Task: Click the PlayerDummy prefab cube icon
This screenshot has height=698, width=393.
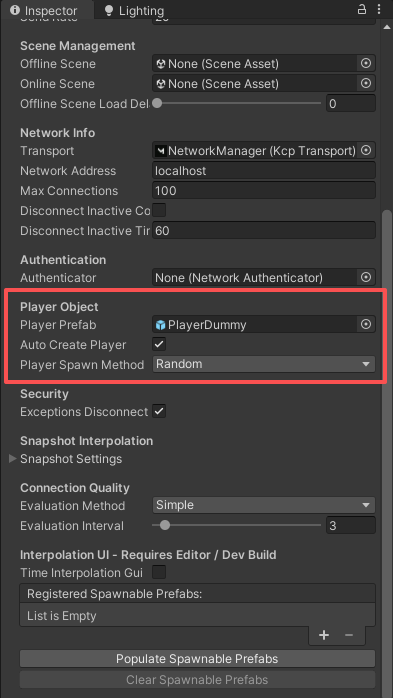Action: [x=161, y=325]
